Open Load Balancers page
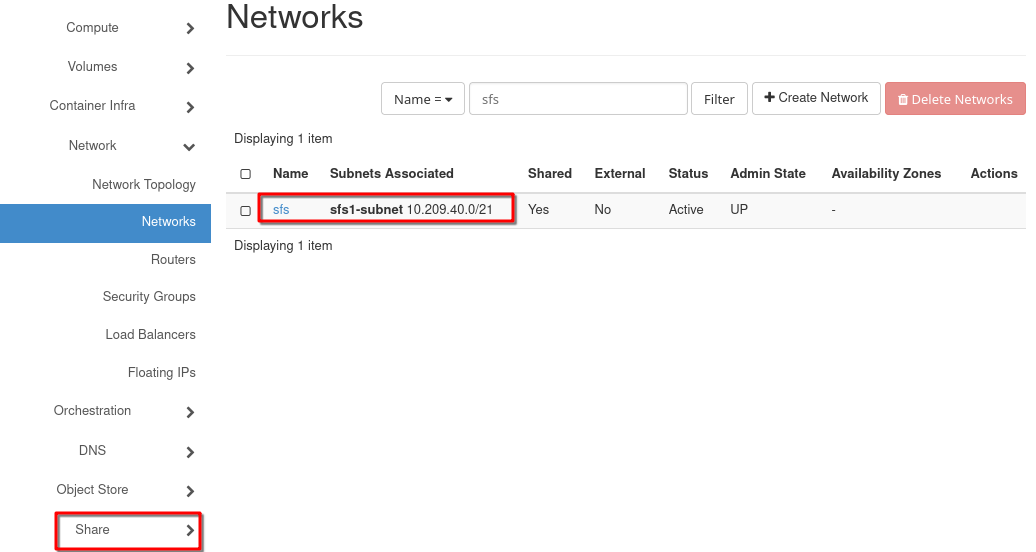 151,335
